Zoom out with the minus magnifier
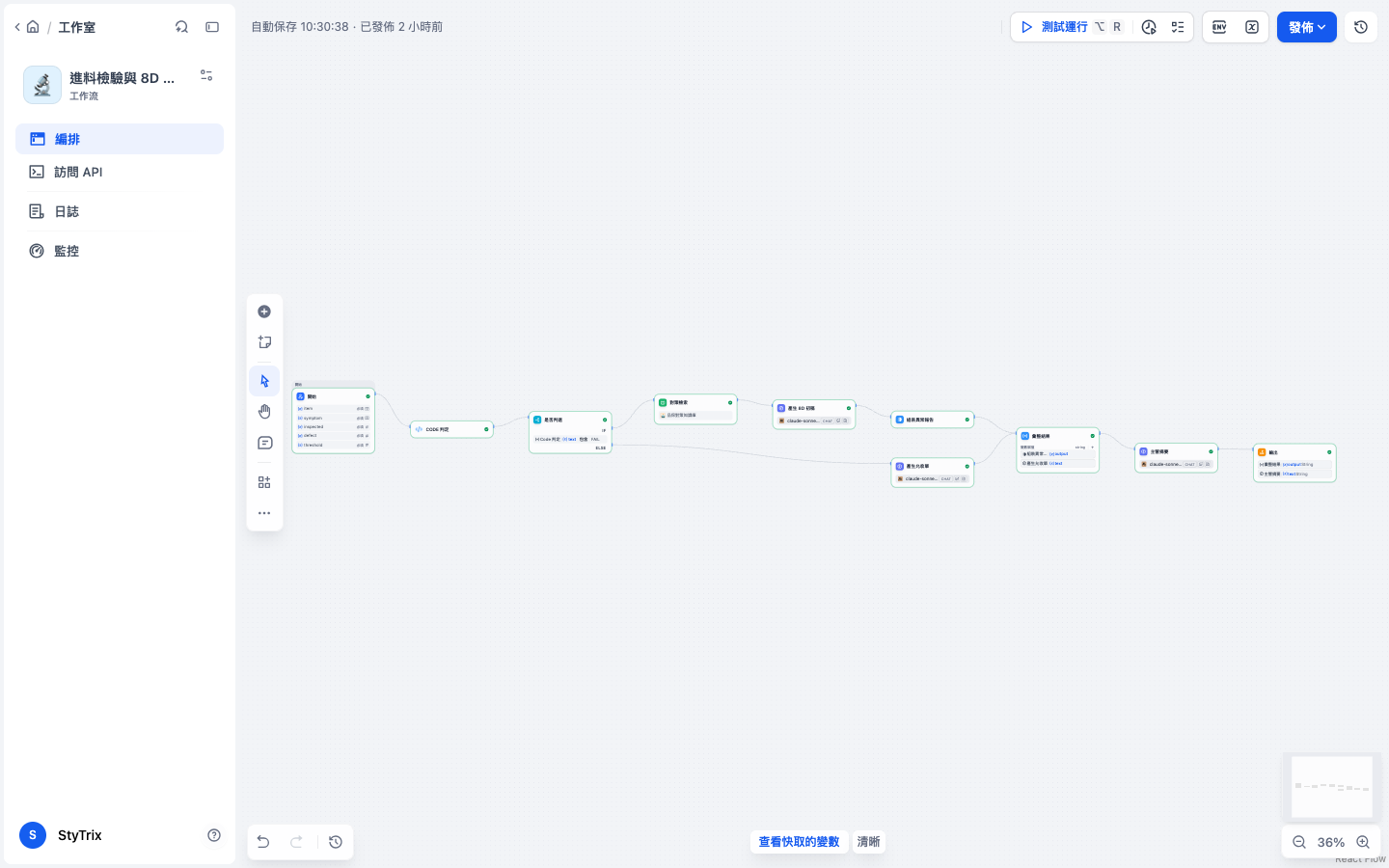1389x868 pixels. coord(1299,842)
